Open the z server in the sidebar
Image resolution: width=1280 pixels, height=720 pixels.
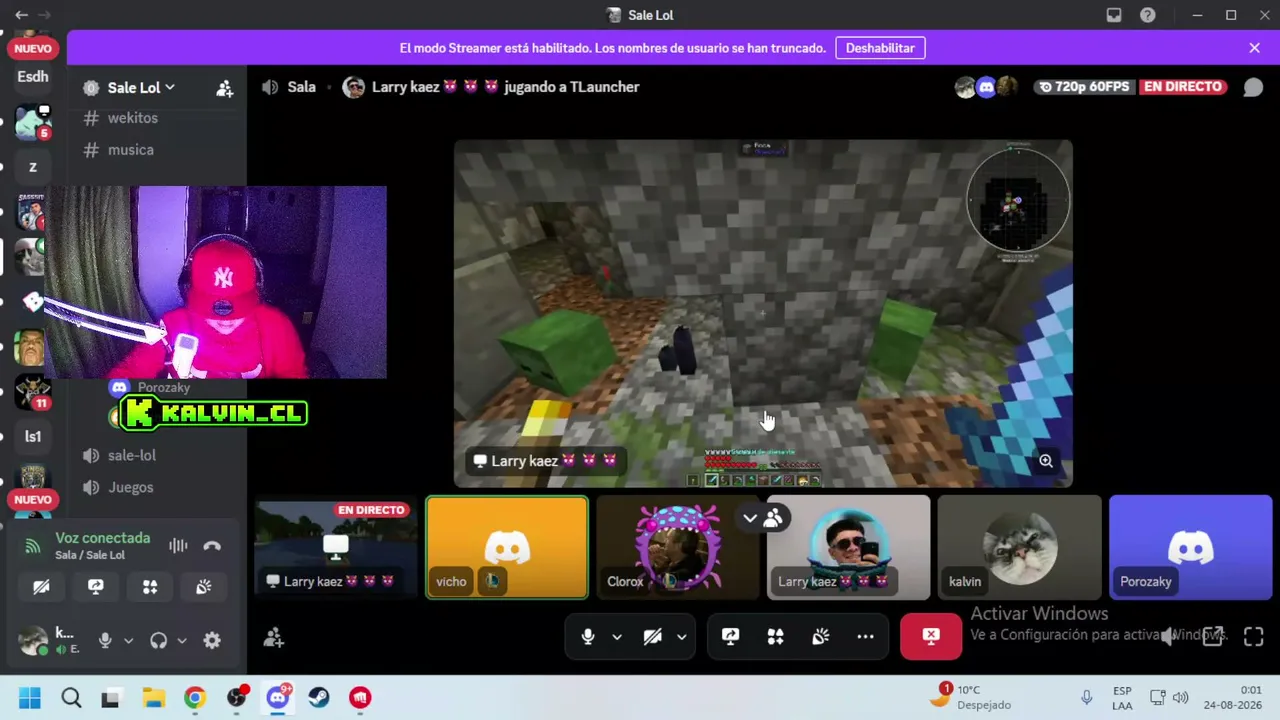point(33,167)
